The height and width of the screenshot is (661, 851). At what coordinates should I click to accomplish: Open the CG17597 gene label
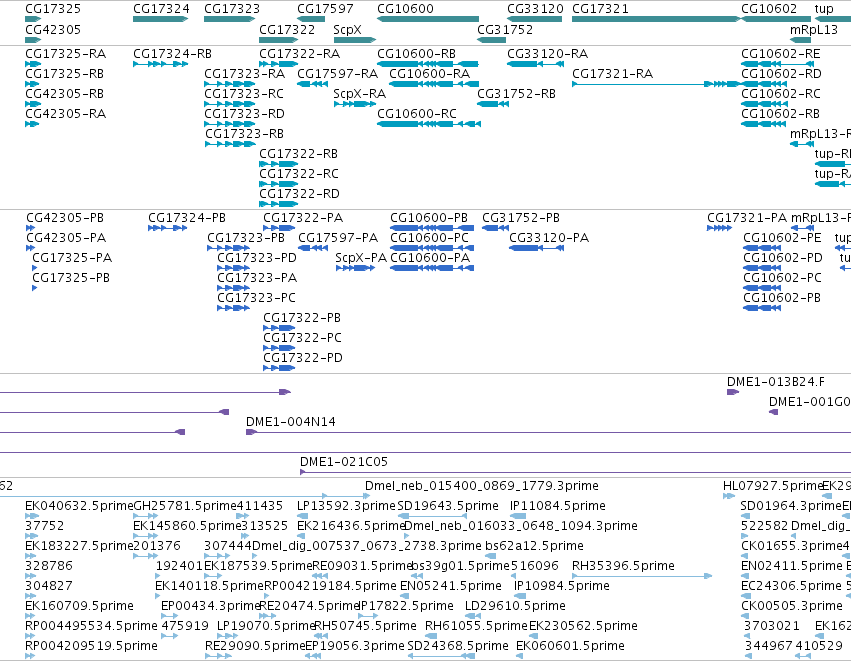click(325, 9)
